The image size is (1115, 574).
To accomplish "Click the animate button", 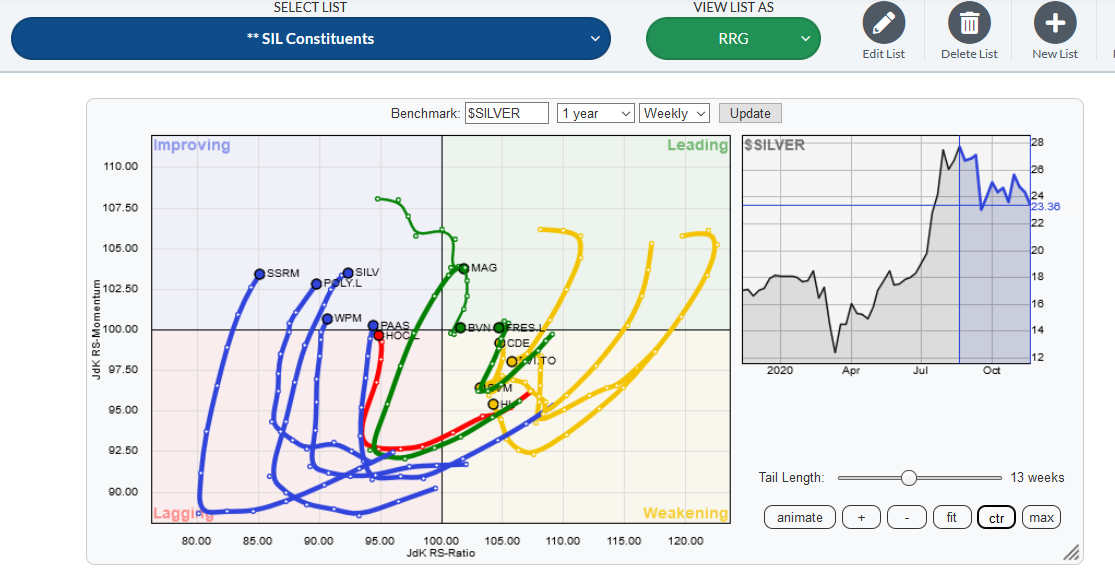I will (799, 517).
